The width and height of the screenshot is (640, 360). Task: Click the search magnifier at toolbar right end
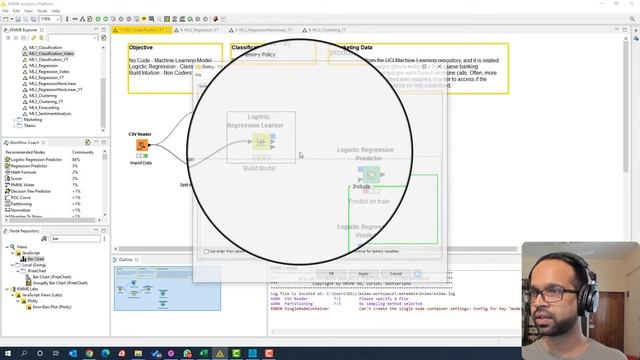tap(632, 19)
